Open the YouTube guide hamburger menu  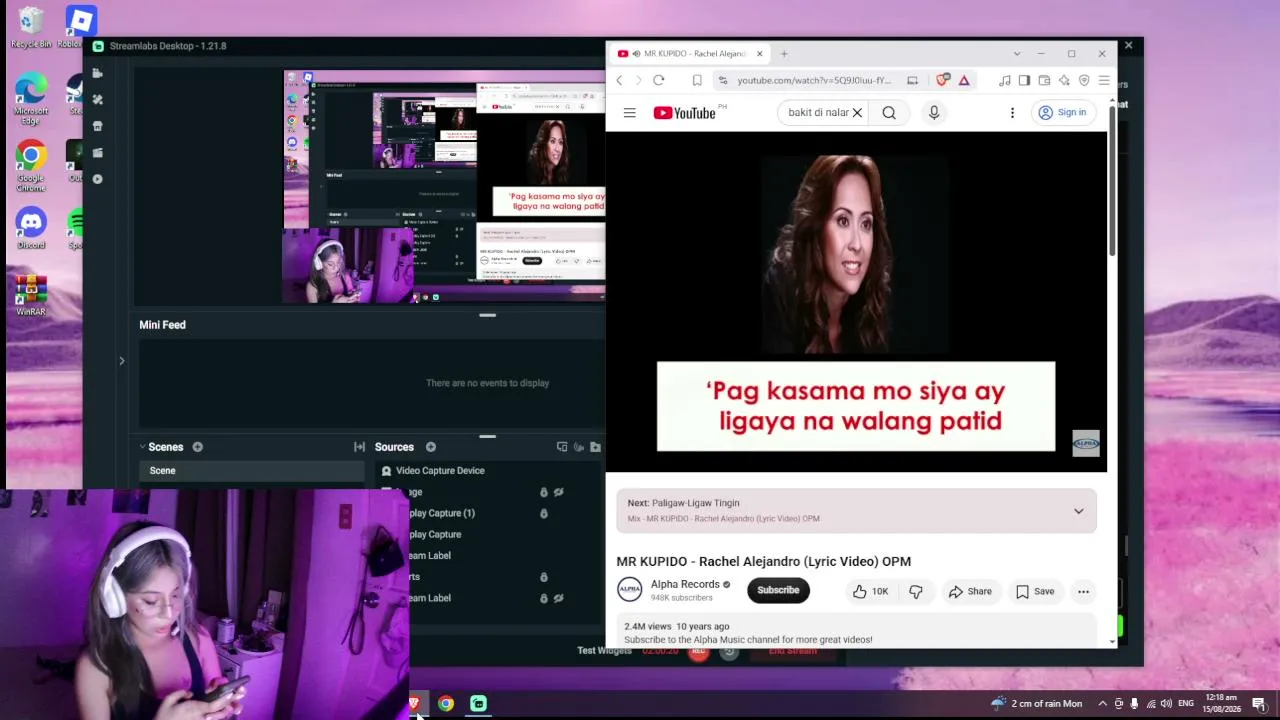629,113
